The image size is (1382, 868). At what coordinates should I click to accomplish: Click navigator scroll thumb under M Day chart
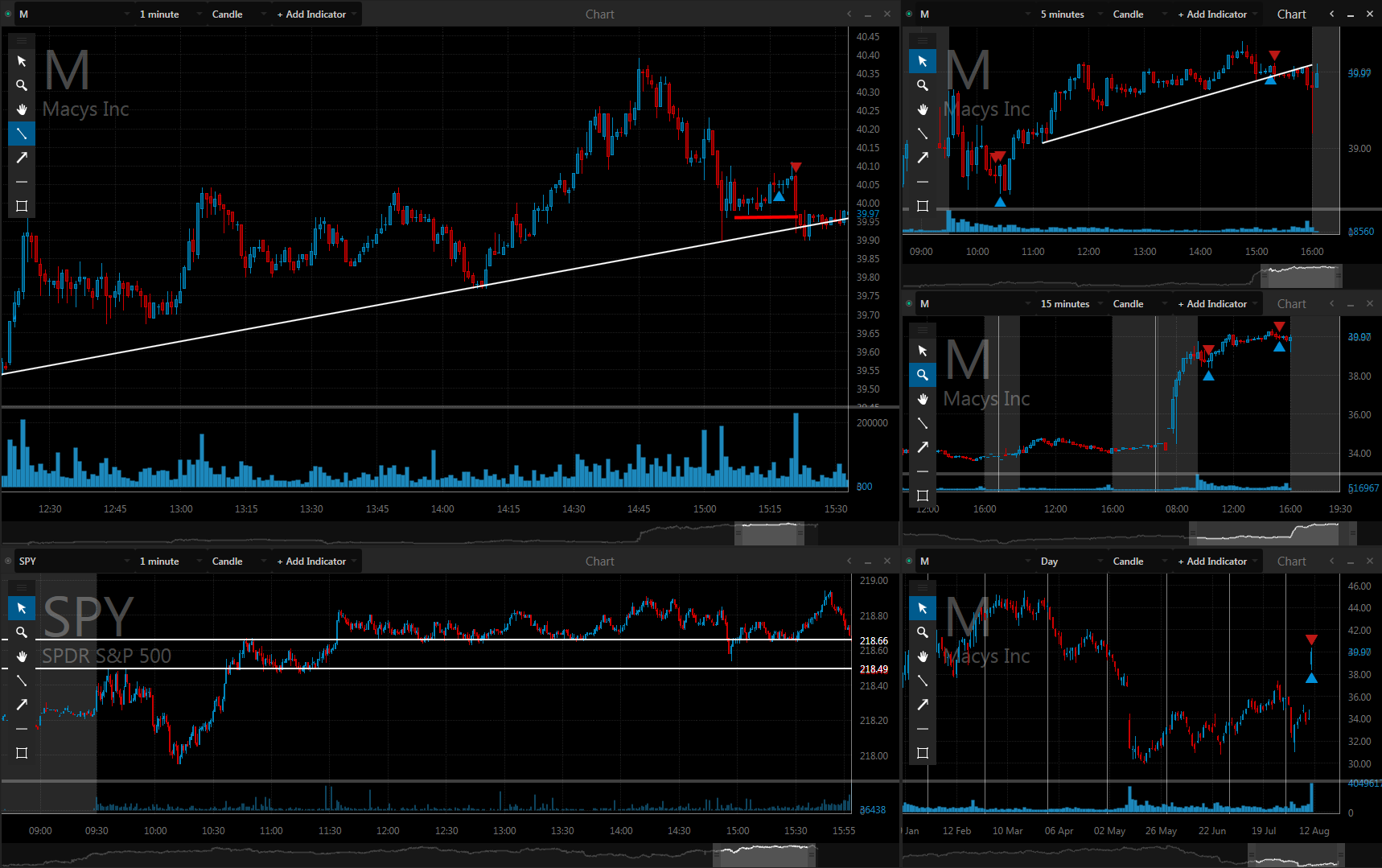(x=1296, y=855)
